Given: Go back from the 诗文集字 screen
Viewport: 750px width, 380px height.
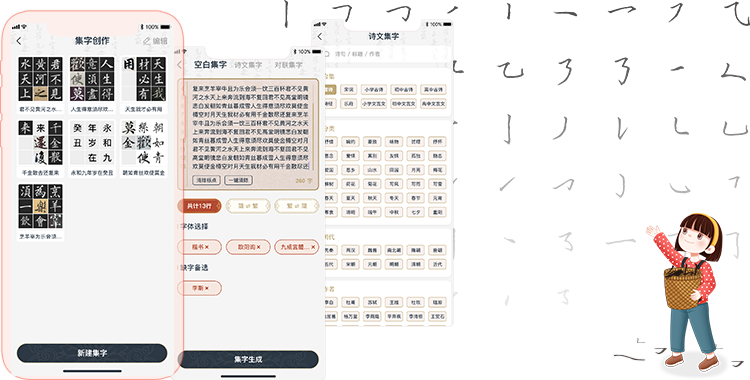Looking at the screenshot, I should click(320, 36).
